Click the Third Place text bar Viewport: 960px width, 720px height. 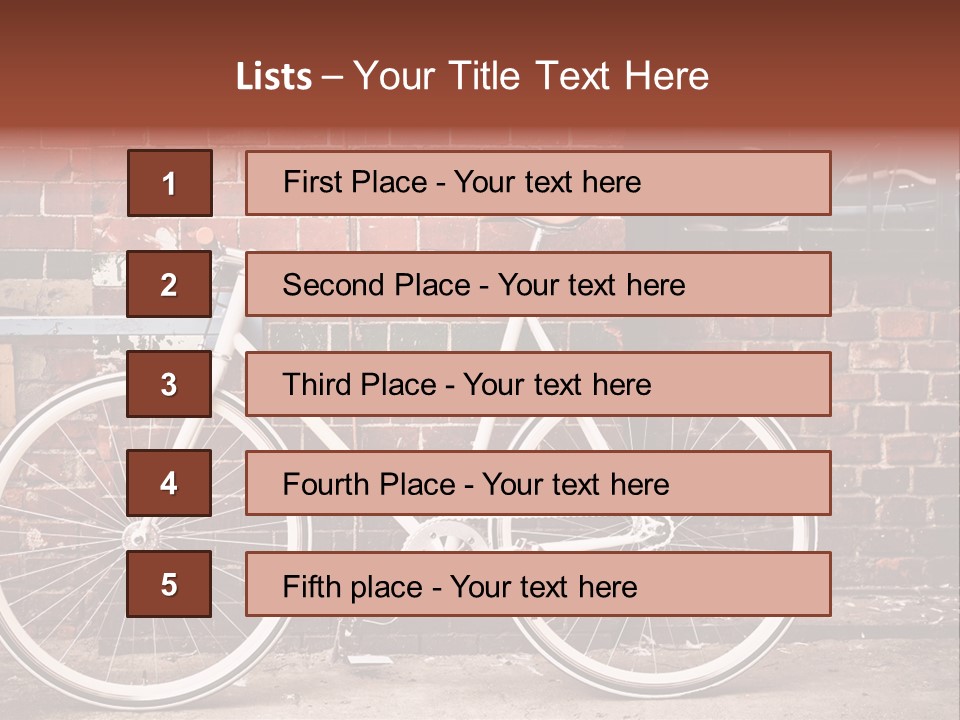tap(538, 384)
